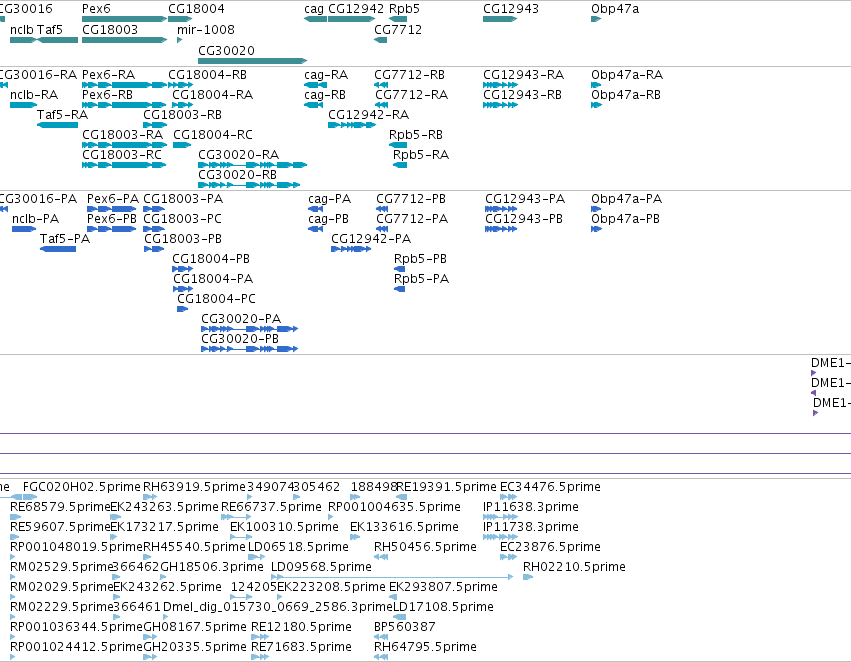Viewport: 851px width, 662px height.
Task: Select protein Taf5-PA
Action: click(58, 249)
